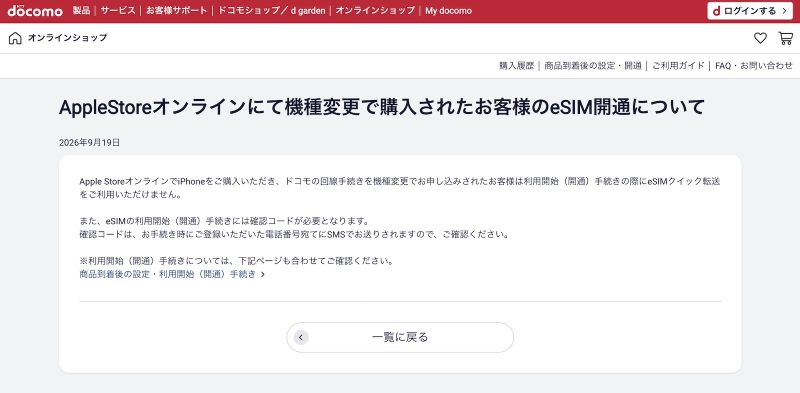Open the サービス menu

(x=118, y=11)
